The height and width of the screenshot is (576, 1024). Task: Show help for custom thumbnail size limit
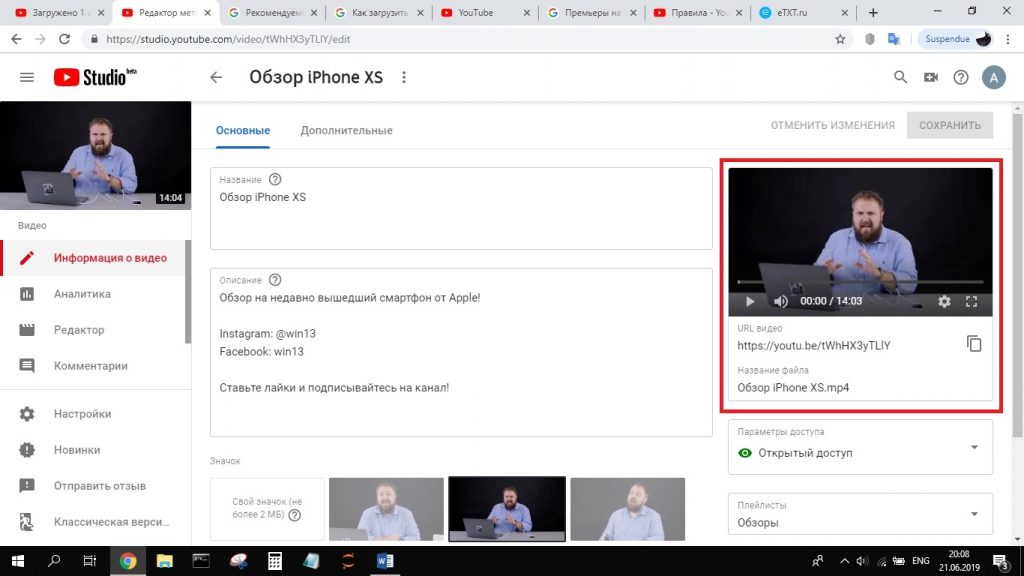pyautogui.click(x=295, y=515)
